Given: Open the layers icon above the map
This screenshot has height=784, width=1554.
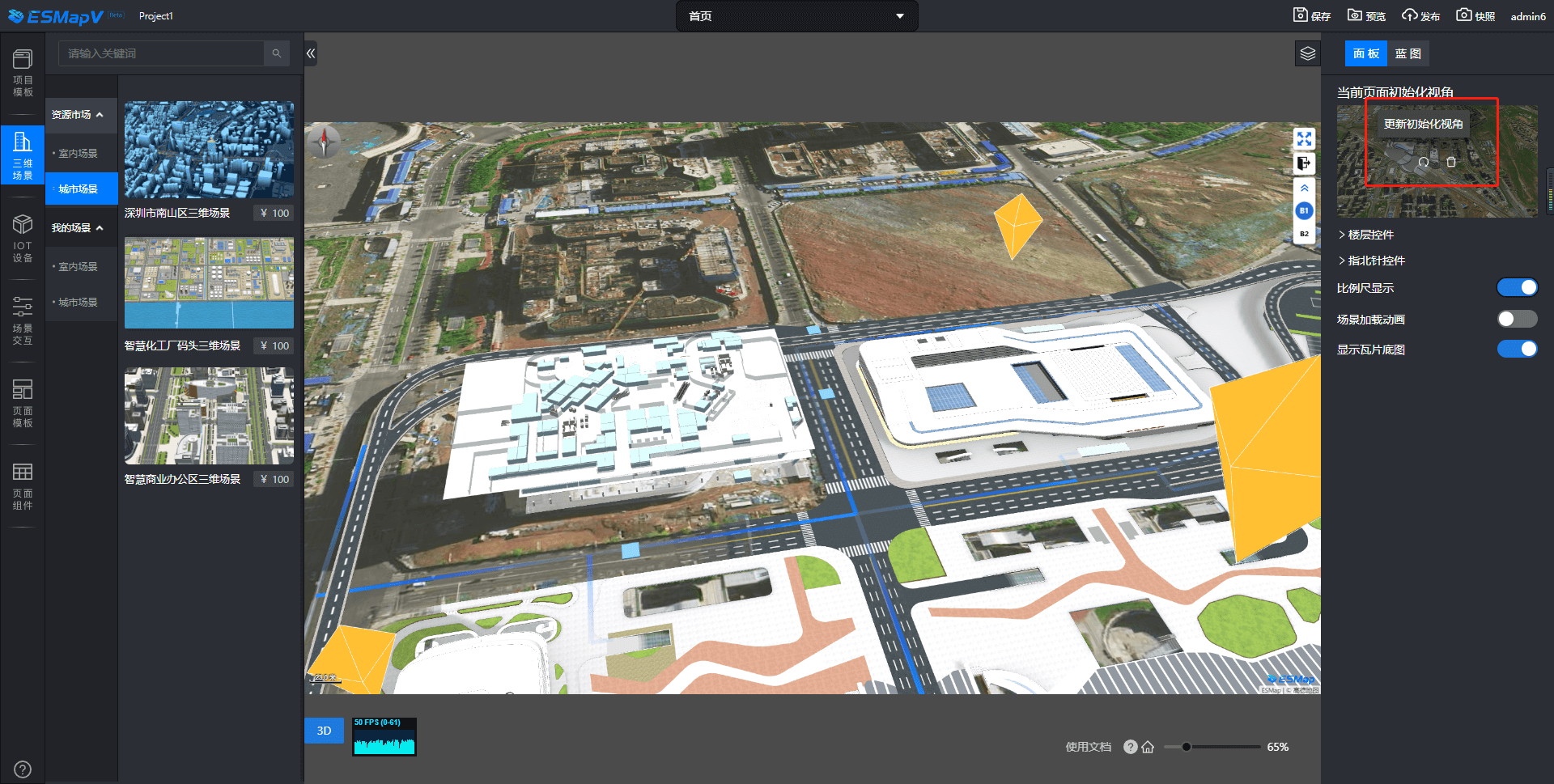Looking at the screenshot, I should pyautogui.click(x=1307, y=54).
